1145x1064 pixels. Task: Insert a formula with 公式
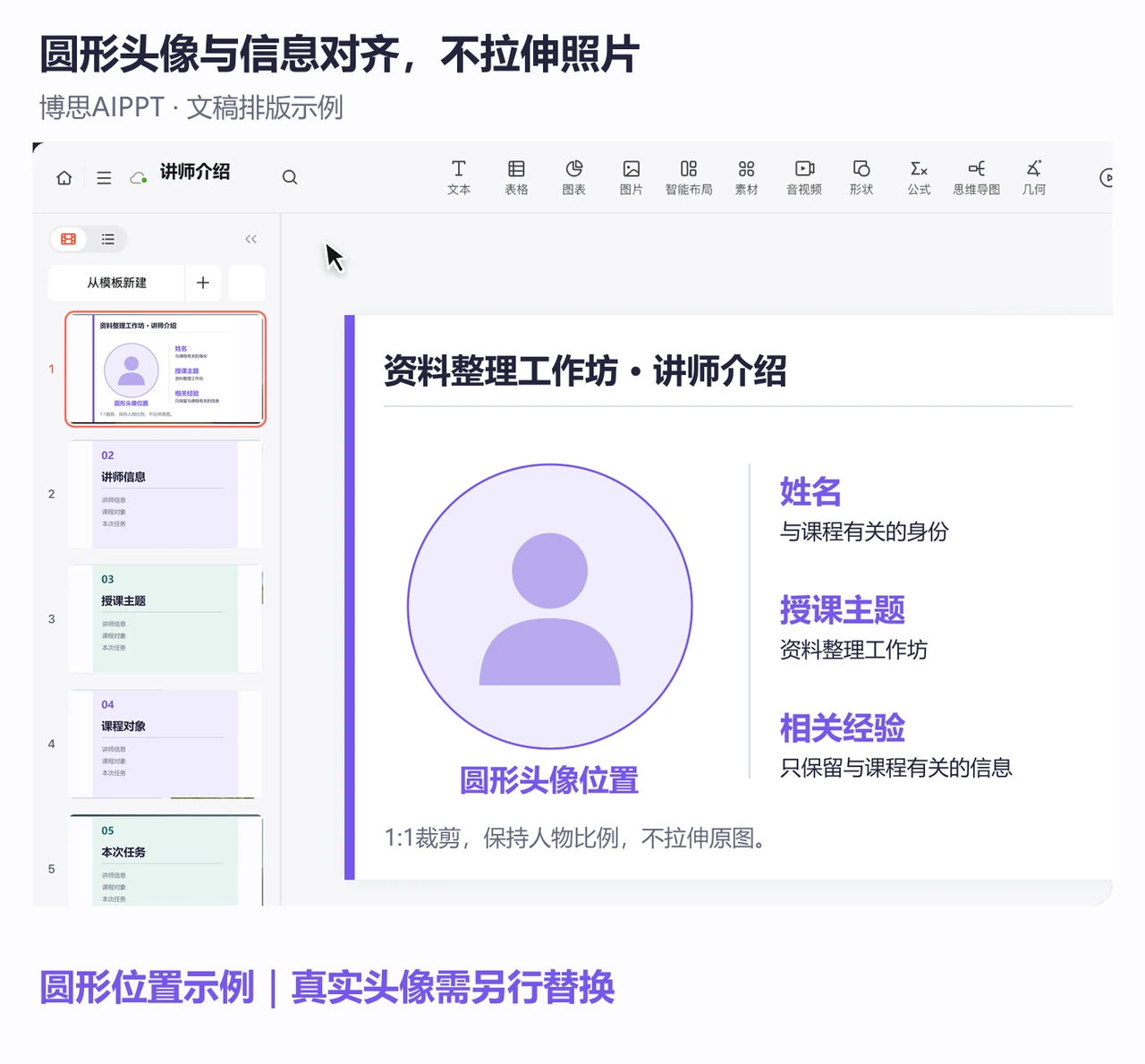pyautogui.click(x=919, y=177)
